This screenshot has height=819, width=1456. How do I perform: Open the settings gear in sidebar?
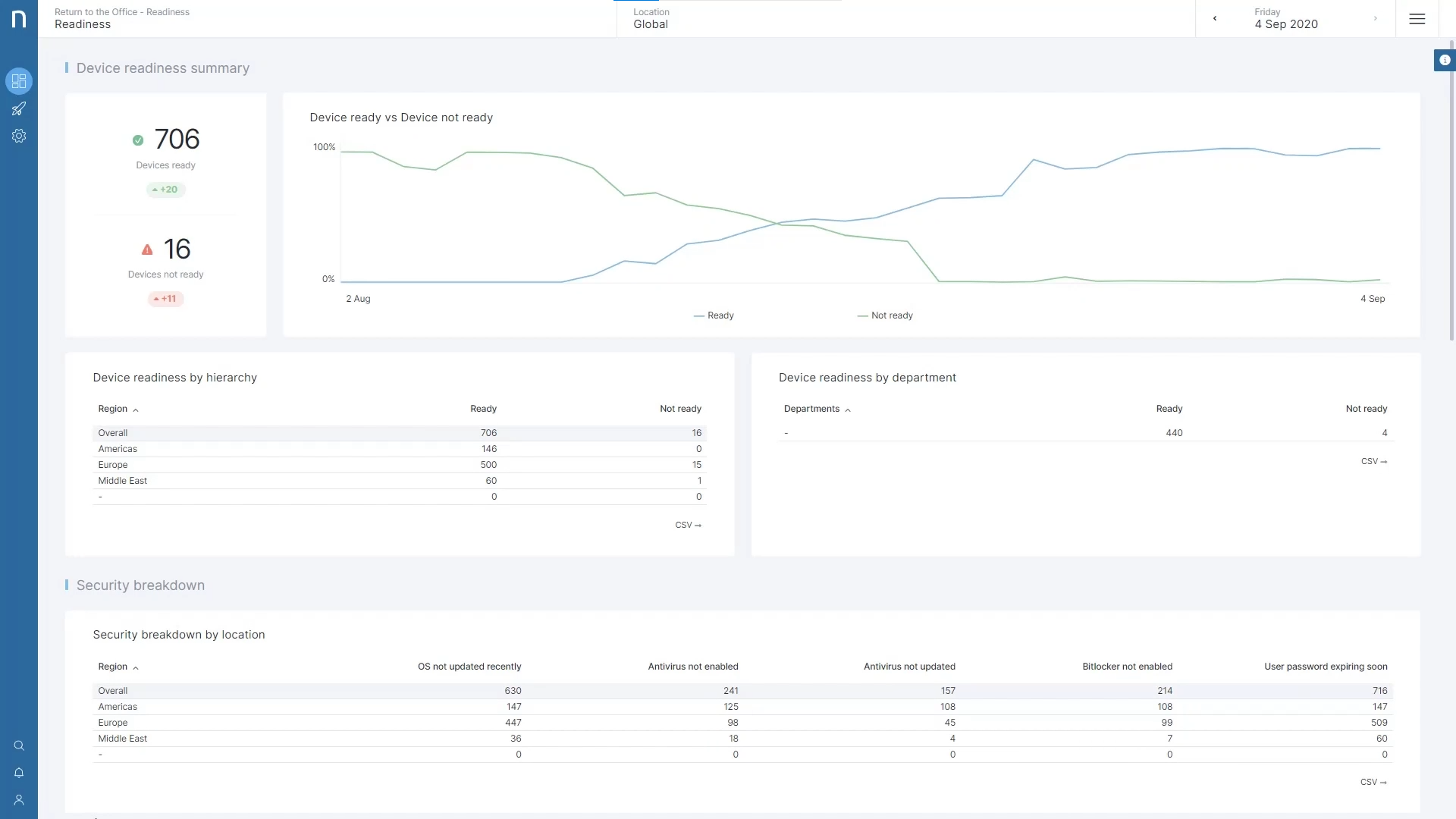coord(19,136)
